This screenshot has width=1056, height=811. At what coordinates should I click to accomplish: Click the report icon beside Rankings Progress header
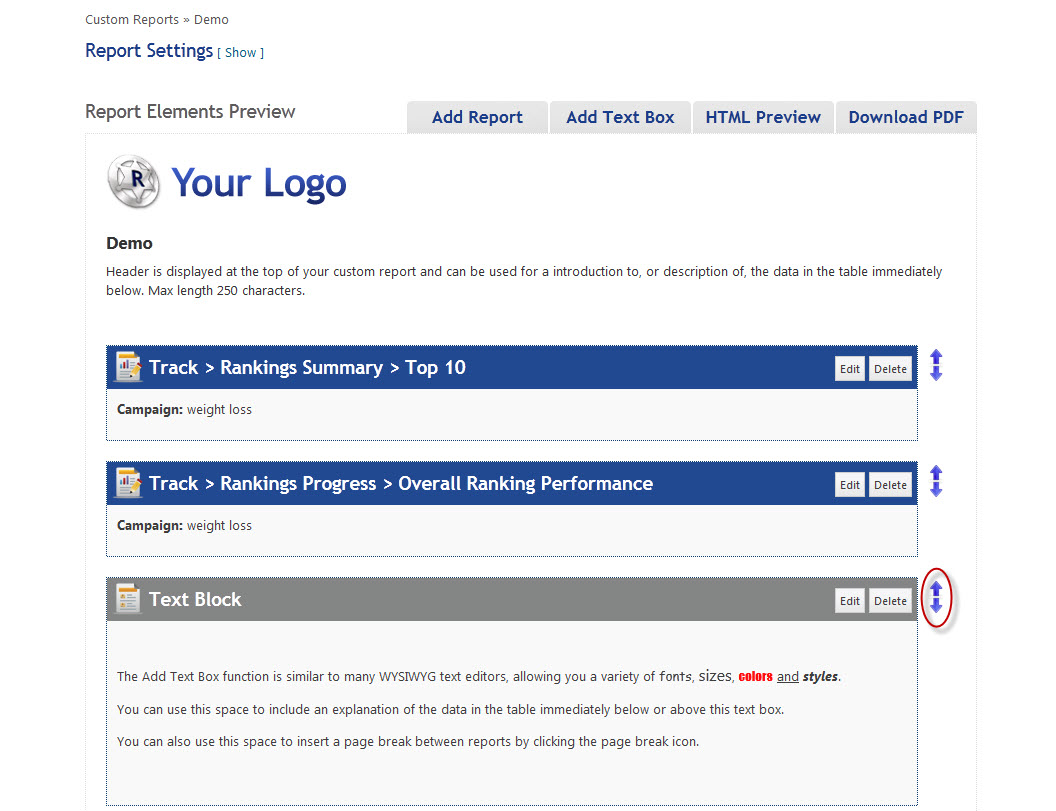[128, 483]
